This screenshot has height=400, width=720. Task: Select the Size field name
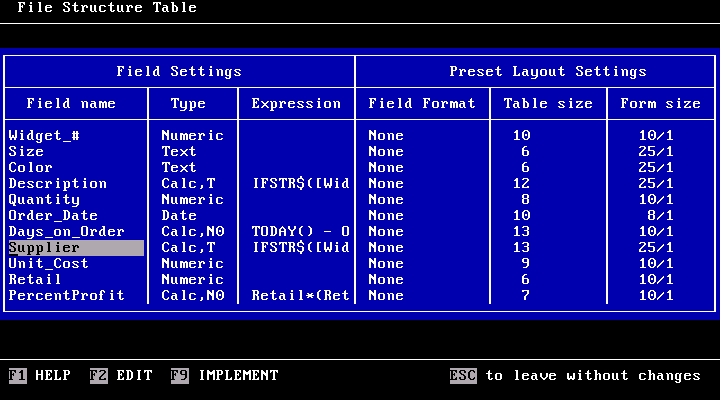26,152
